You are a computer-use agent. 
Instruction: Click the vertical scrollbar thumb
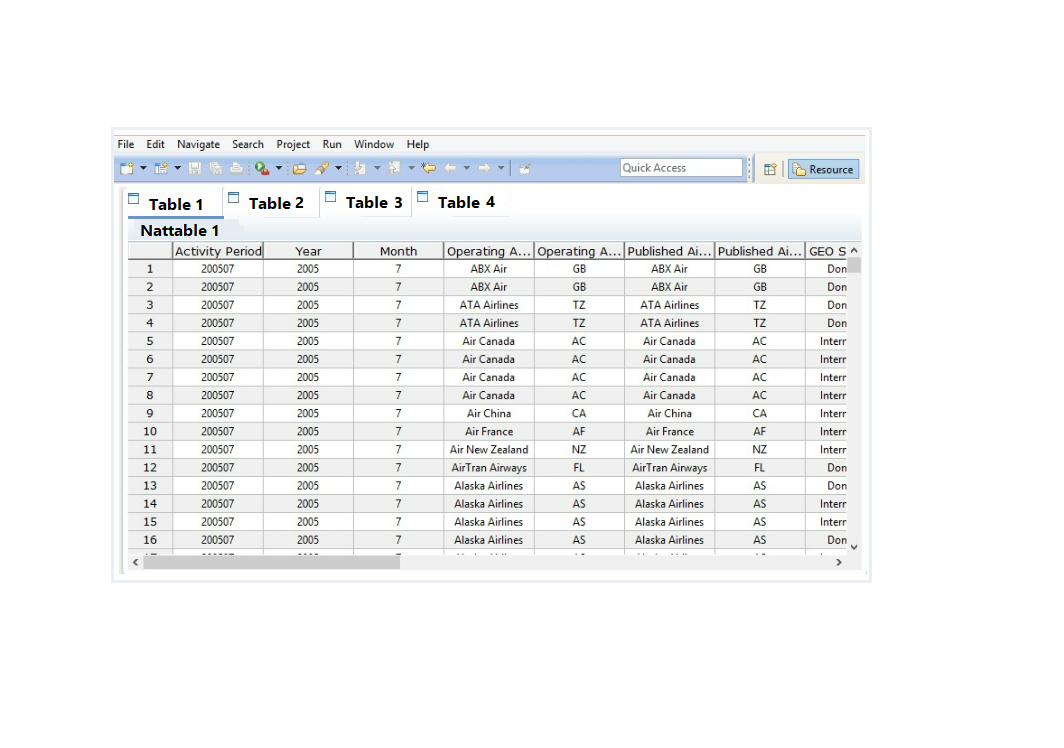[x=854, y=265]
